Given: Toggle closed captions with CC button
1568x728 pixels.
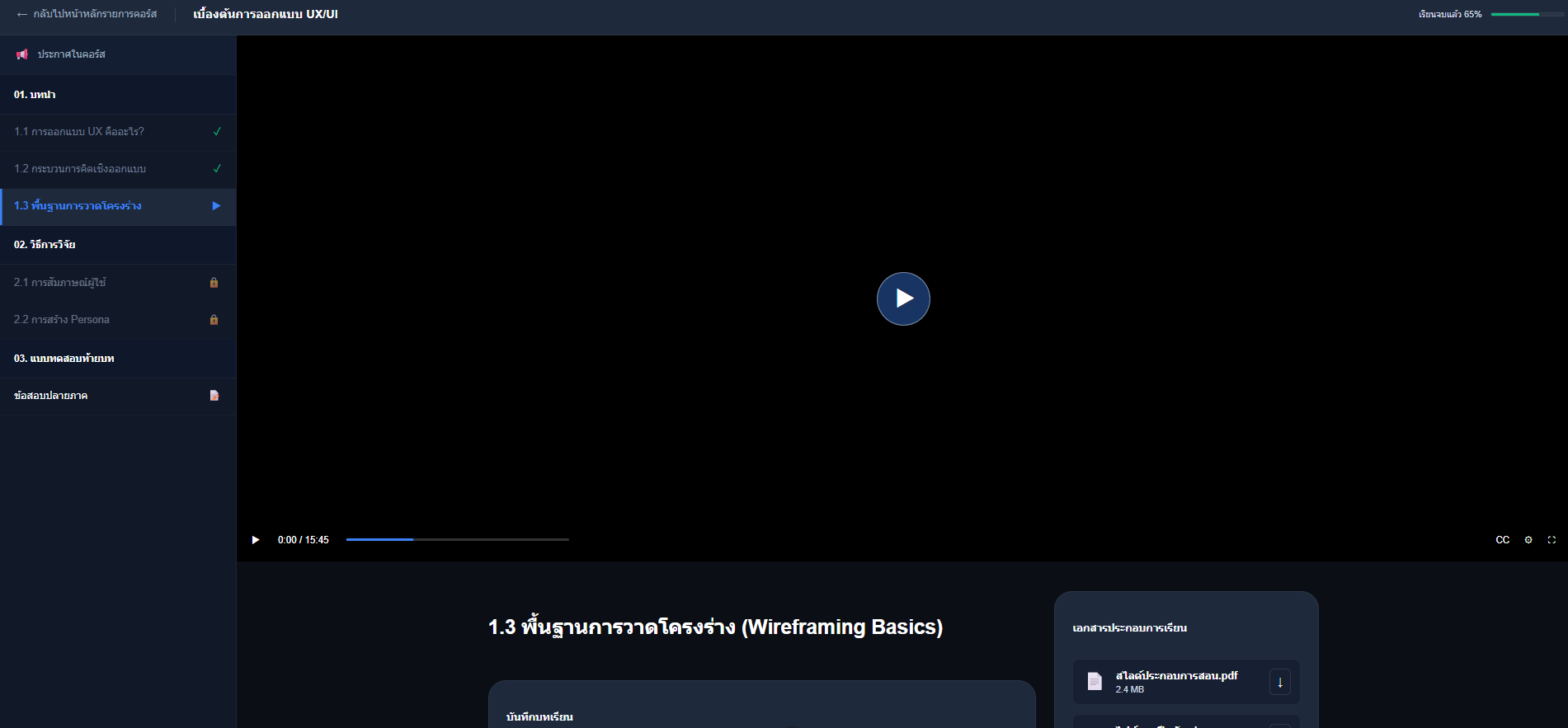Looking at the screenshot, I should tap(1502, 540).
